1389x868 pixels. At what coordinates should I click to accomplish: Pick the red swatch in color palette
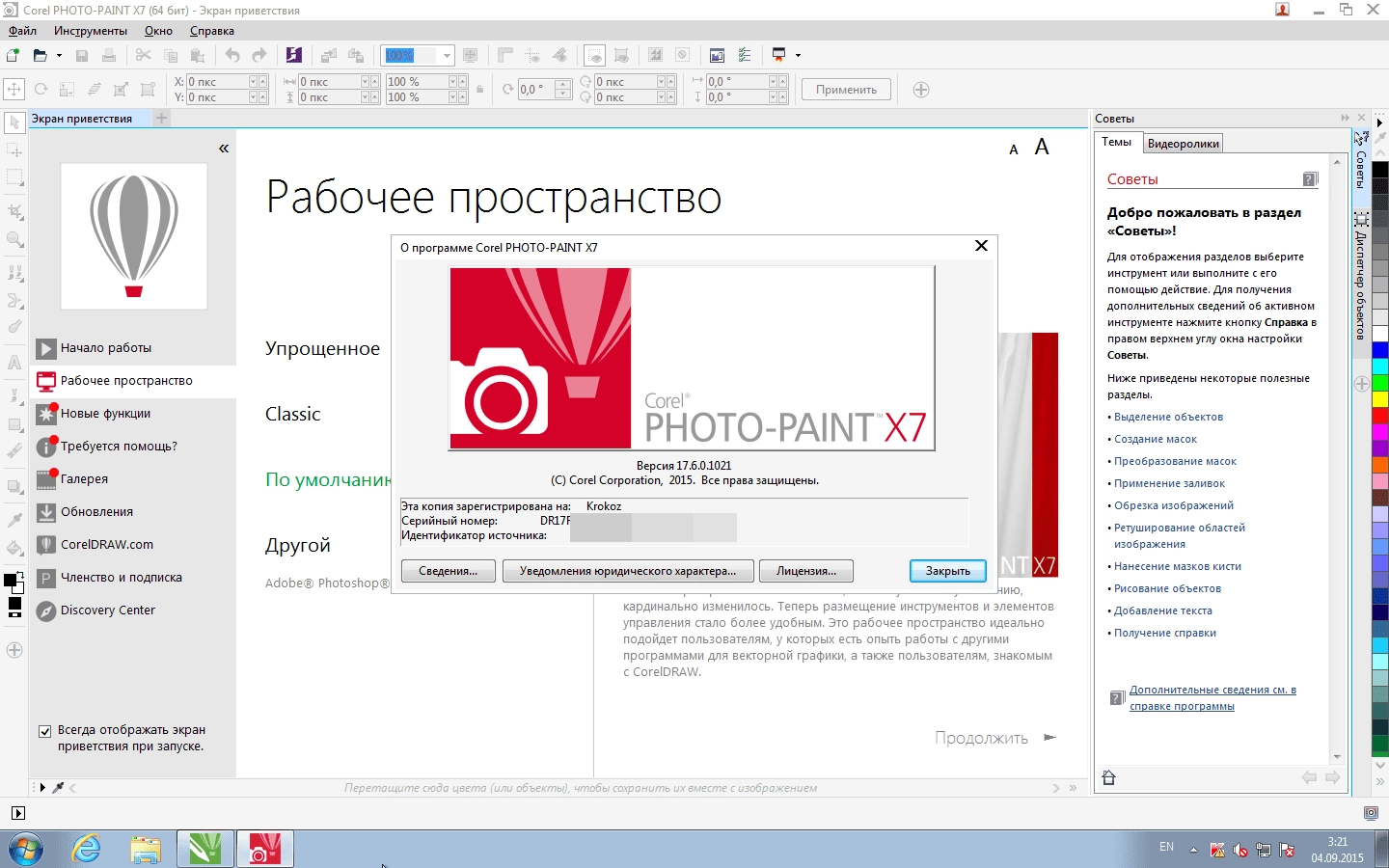point(1380,415)
